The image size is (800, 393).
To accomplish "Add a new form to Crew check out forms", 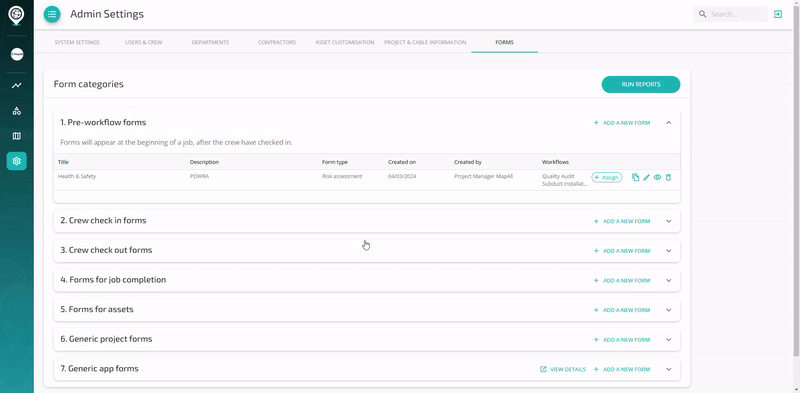I will point(622,251).
